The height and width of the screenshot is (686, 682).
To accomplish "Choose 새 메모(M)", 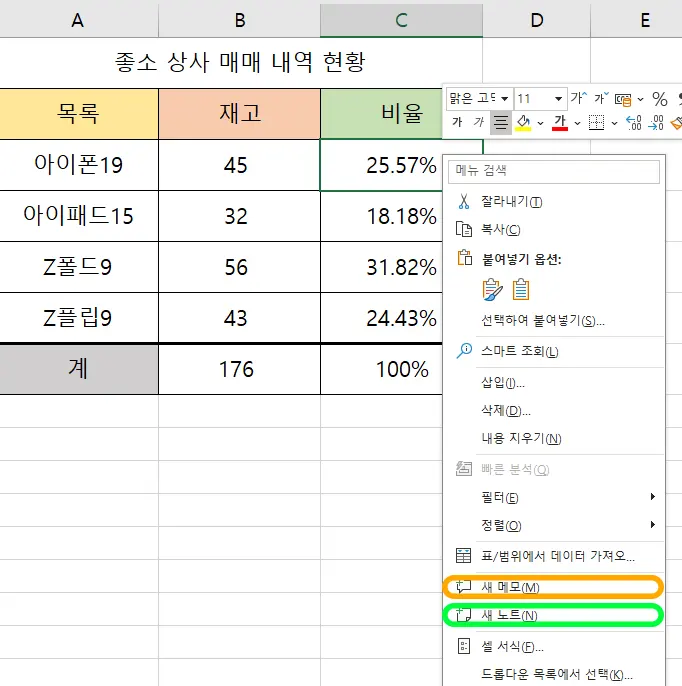I will (554, 587).
